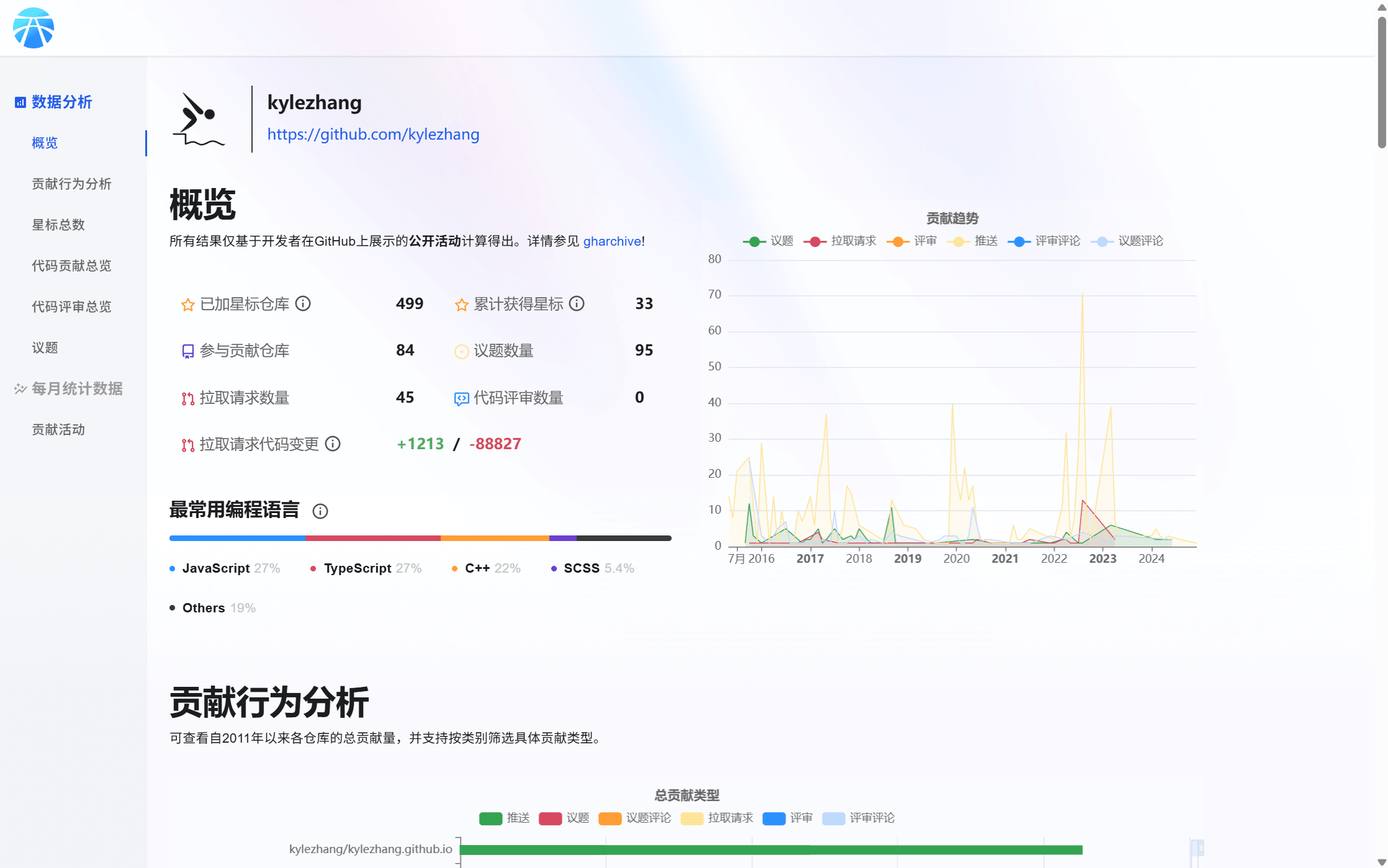Toggle 拉取请求 in 总贡献类型 legend
1388x868 pixels.
point(716,818)
